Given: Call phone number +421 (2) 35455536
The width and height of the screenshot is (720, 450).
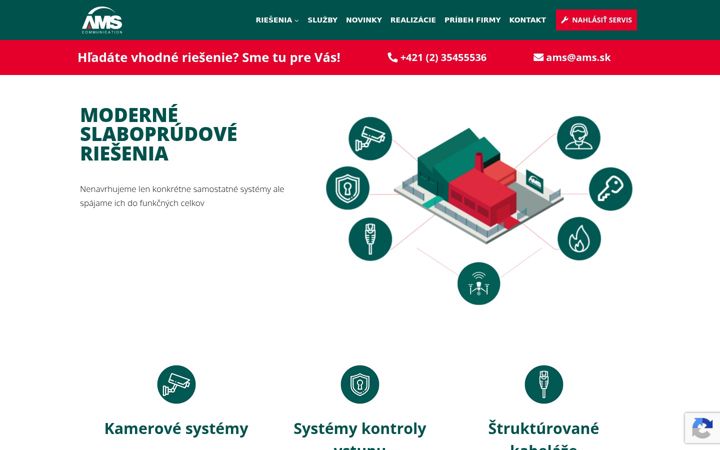Looking at the screenshot, I should pyautogui.click(x=443, y=57).
